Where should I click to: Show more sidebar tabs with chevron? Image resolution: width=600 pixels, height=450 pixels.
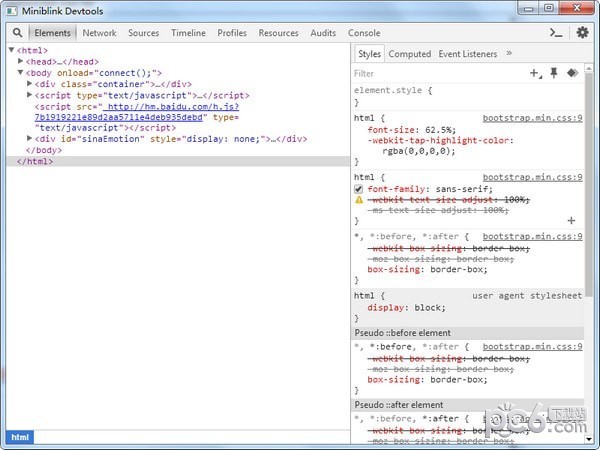pos(509,53)
